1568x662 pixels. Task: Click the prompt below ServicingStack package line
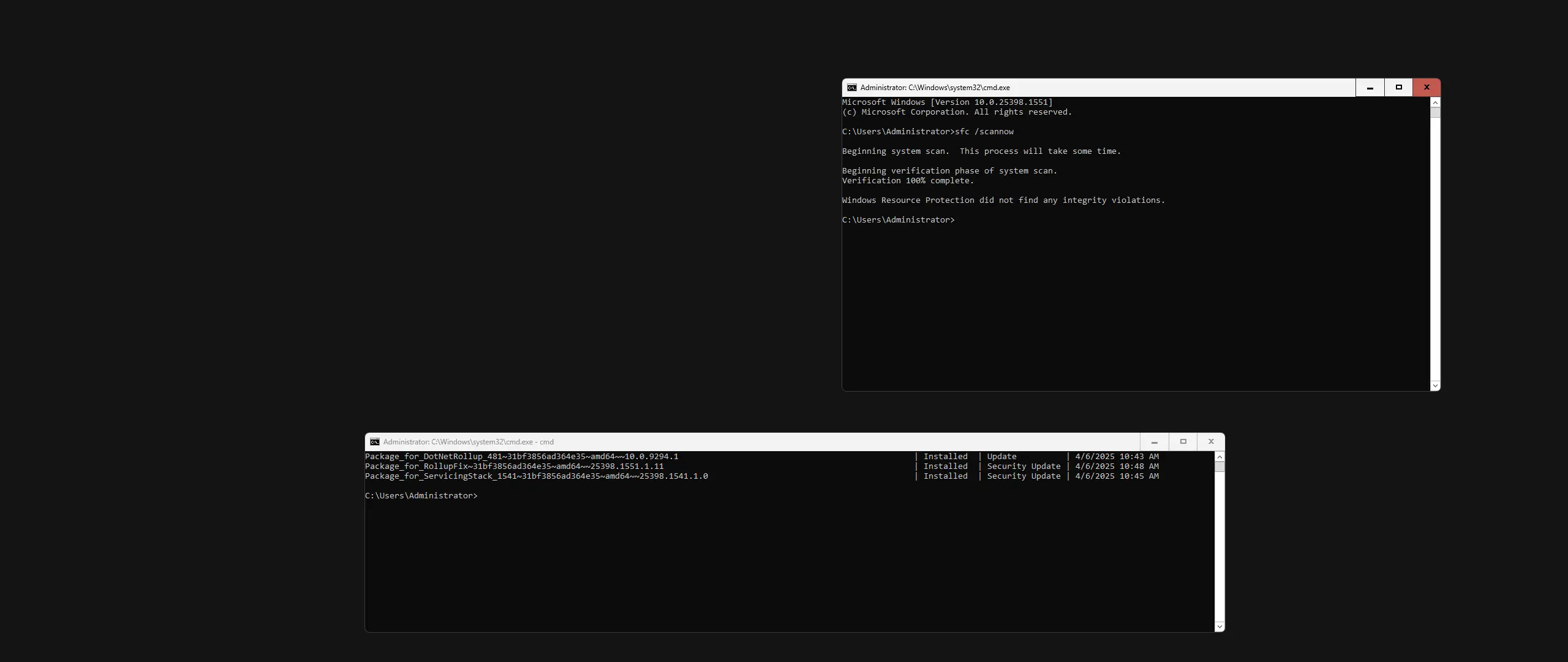pos(421,496)
